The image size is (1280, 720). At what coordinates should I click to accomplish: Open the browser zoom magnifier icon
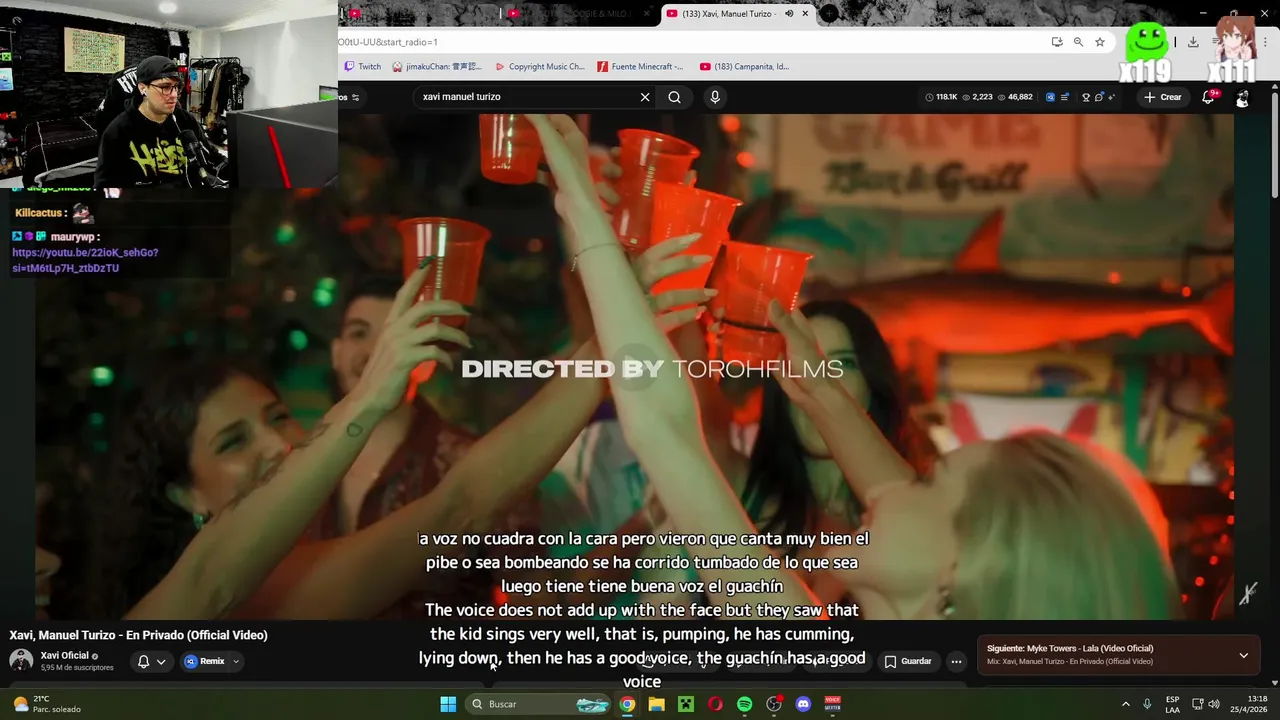tap(1078, 42)
